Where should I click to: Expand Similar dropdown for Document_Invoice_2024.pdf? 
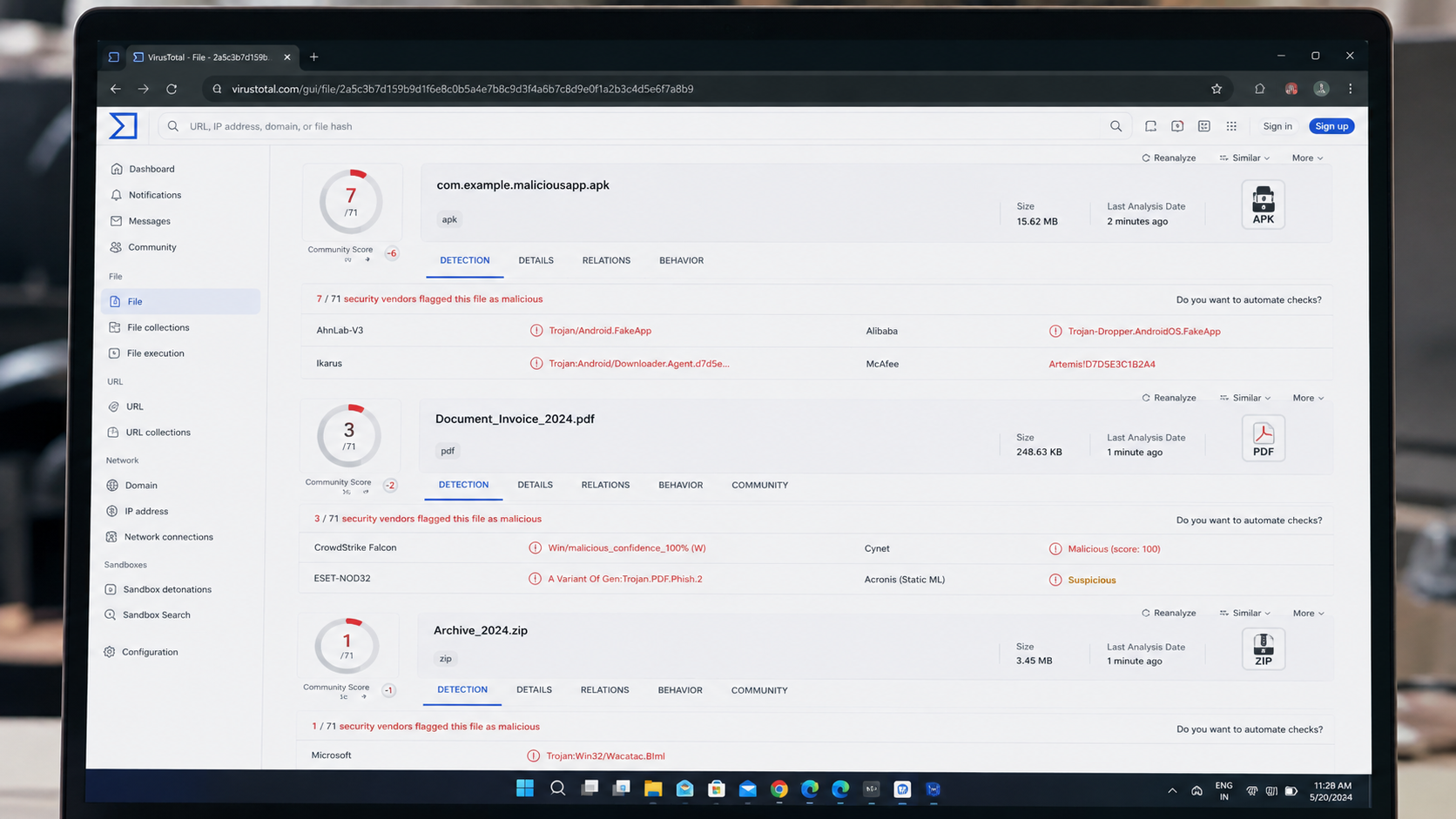point(1245,398)
